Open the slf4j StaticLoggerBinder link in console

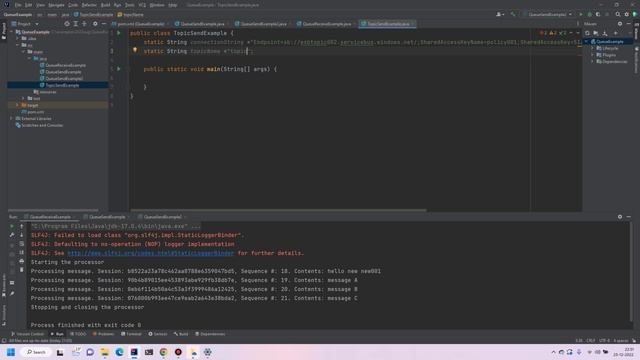[151, 253]
